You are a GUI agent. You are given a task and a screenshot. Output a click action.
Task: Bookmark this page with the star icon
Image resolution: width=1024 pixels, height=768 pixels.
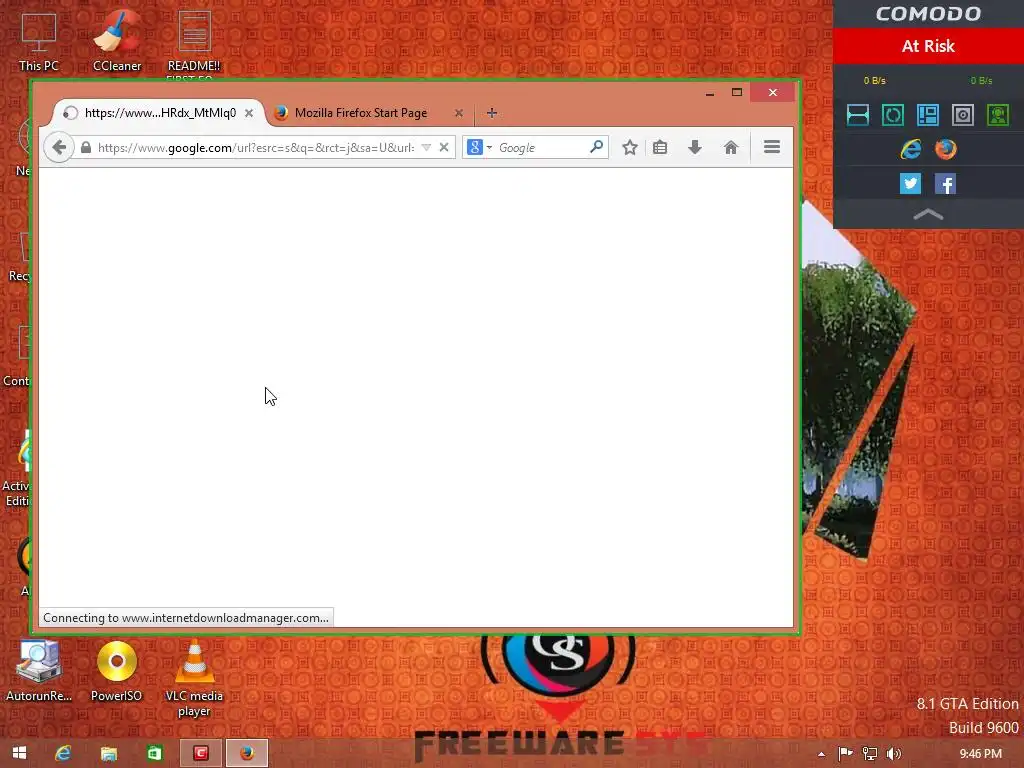630,148
